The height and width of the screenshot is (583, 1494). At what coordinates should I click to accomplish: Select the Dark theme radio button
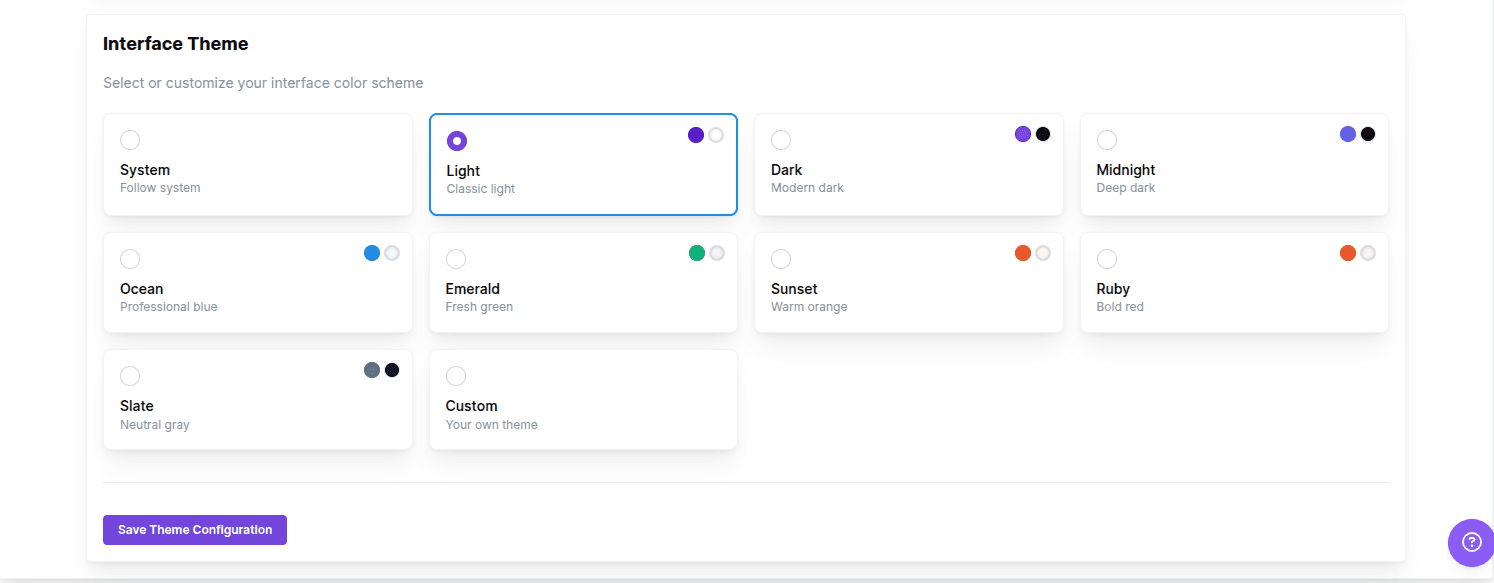(781, 140)
